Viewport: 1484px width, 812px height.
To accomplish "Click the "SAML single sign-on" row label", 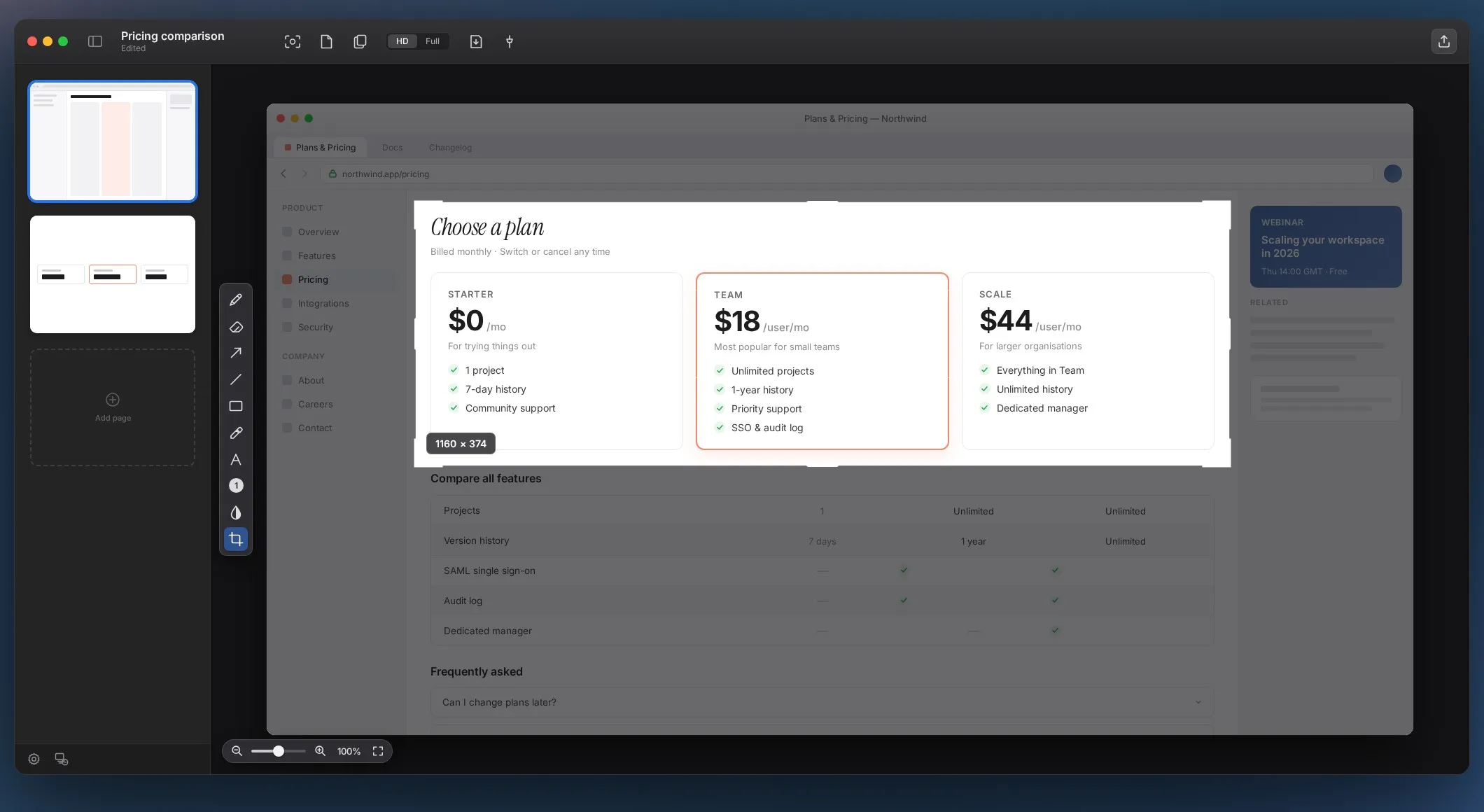I will pyautogui.click(x=489, y=570).
